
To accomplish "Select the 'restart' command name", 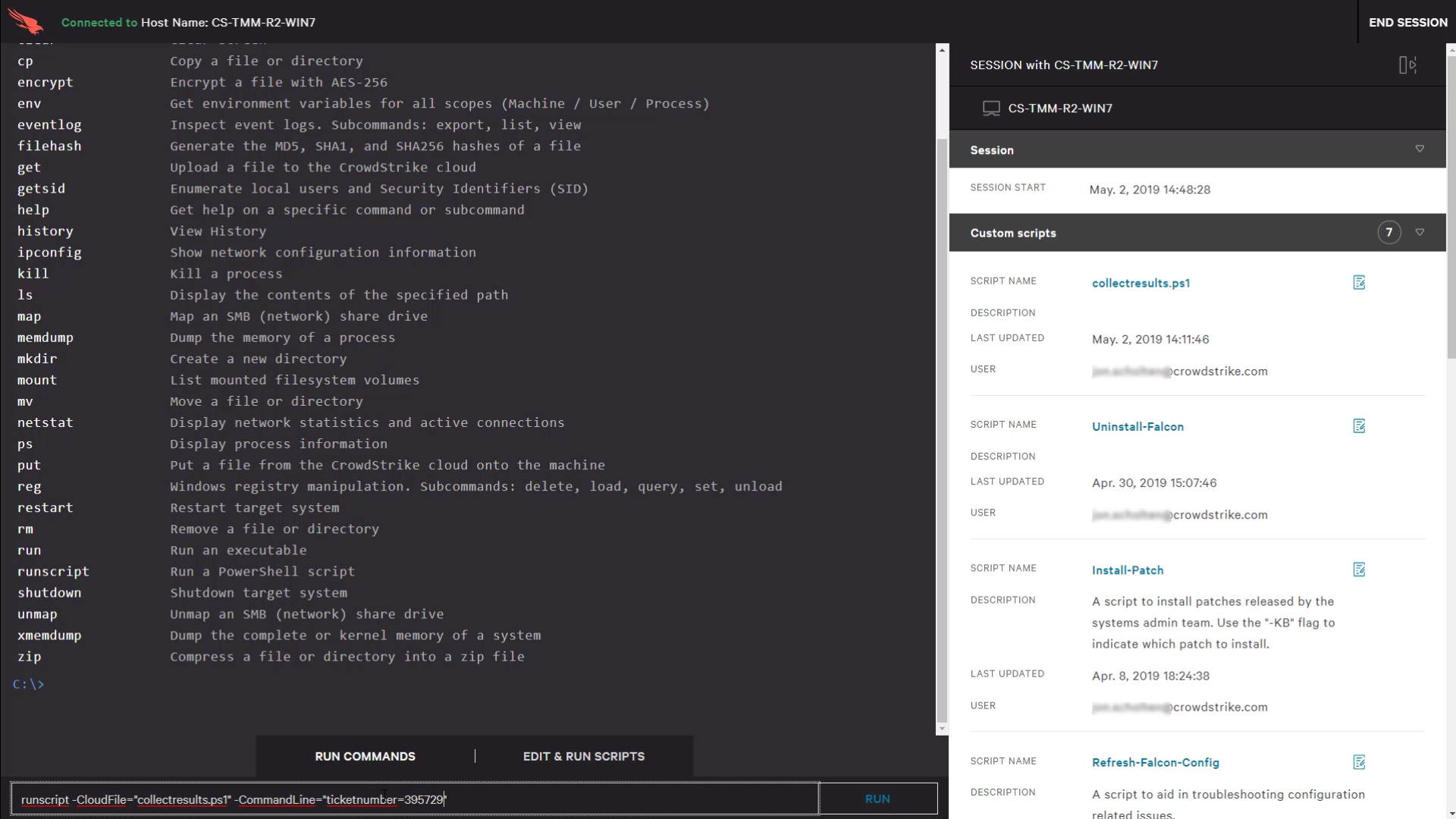I will tap(45, 507).
